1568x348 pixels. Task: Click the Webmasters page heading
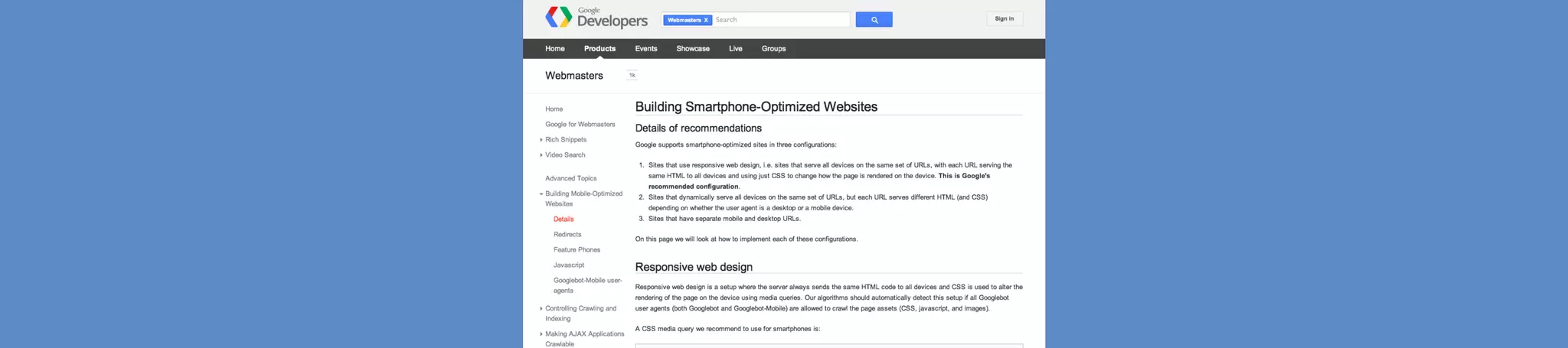click(574, 76)
